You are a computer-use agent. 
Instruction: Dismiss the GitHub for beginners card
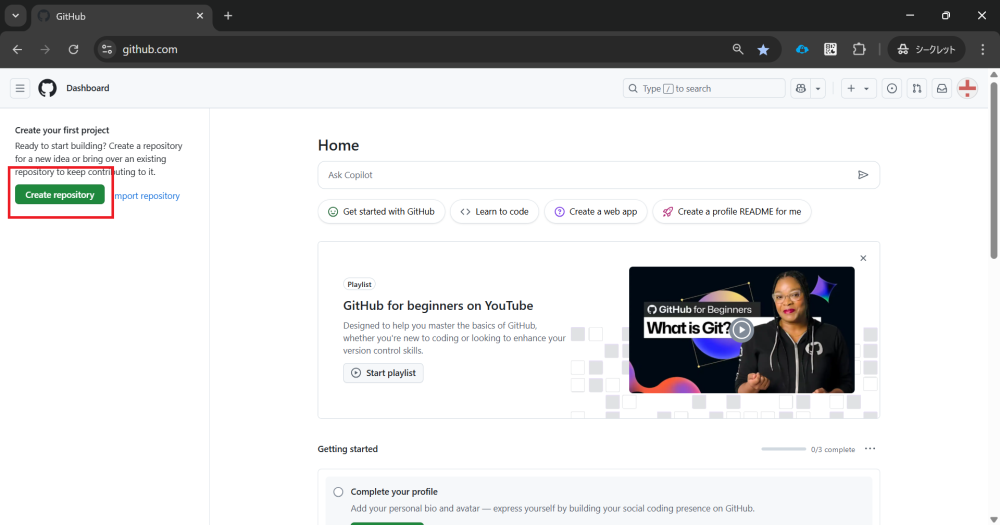coord(863,258)
